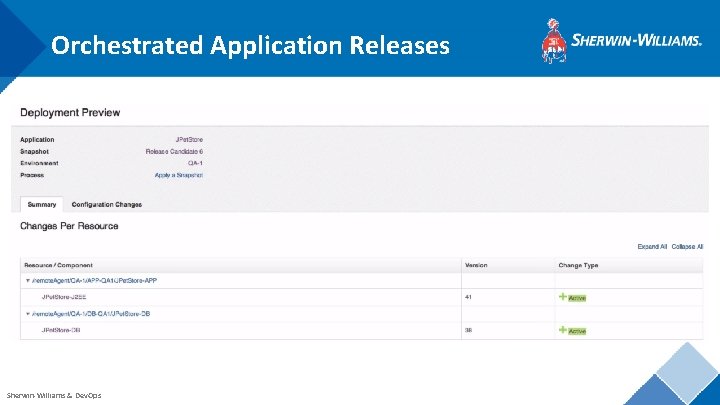Click the green plus icon for version 38
Screen dimensions: 720x405
coord(562,330)
